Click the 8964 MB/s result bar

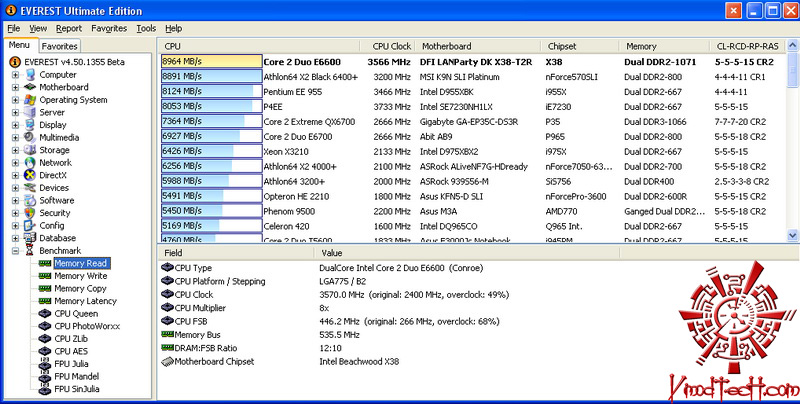[x=212, y=62]
